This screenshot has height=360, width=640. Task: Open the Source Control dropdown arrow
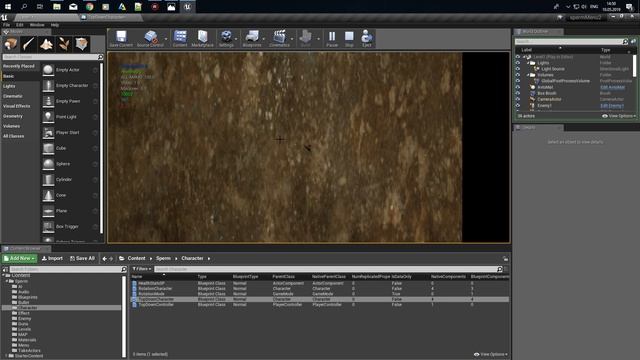(x=166, y=39)
